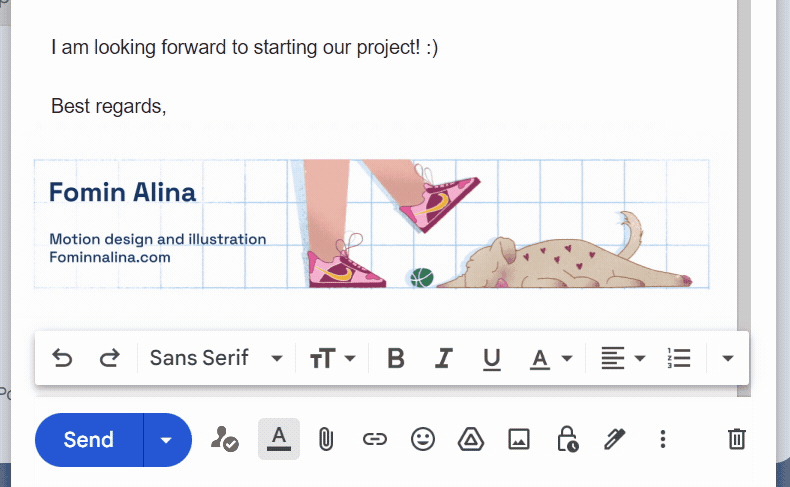Expand text size dropdown
This screenshot has height=487, width=790.
coord(333,358)
